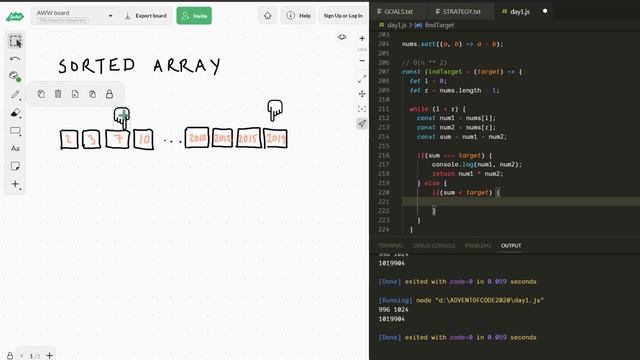This screenshot has height=360, width=640.
Task: Select the Aa text tool
Action: 15,149
